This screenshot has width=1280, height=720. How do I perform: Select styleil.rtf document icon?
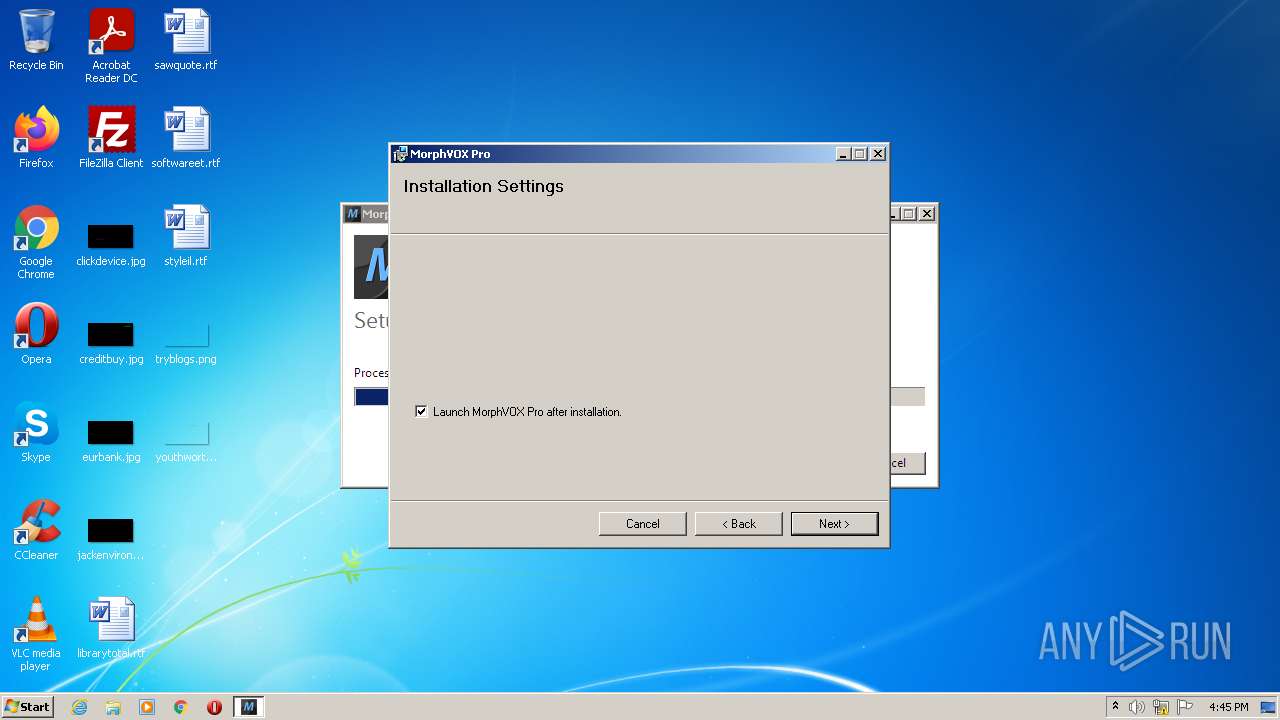click(186, 236)
